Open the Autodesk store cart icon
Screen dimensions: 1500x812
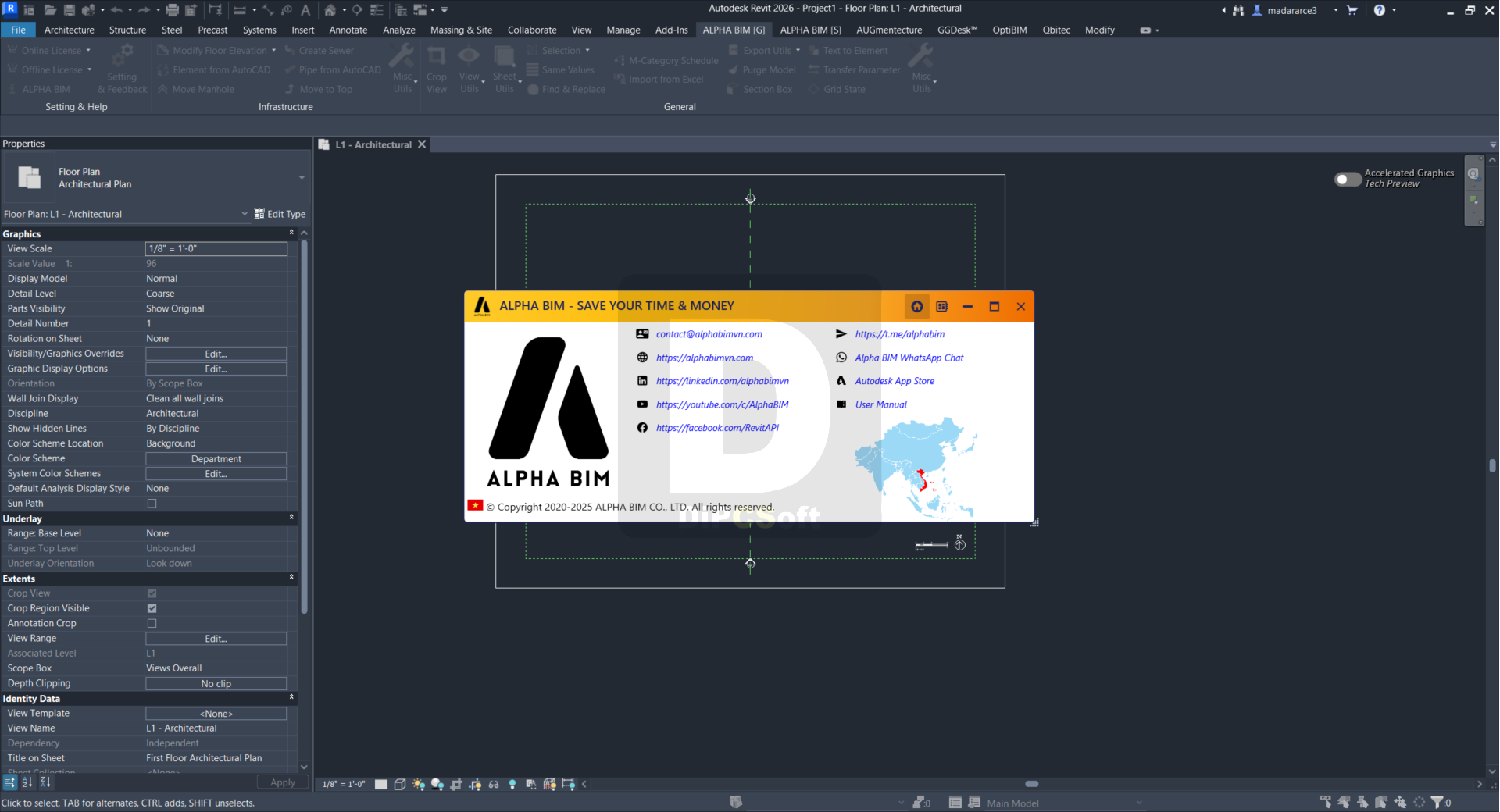pyautogui.click(x=1352, y=10)
